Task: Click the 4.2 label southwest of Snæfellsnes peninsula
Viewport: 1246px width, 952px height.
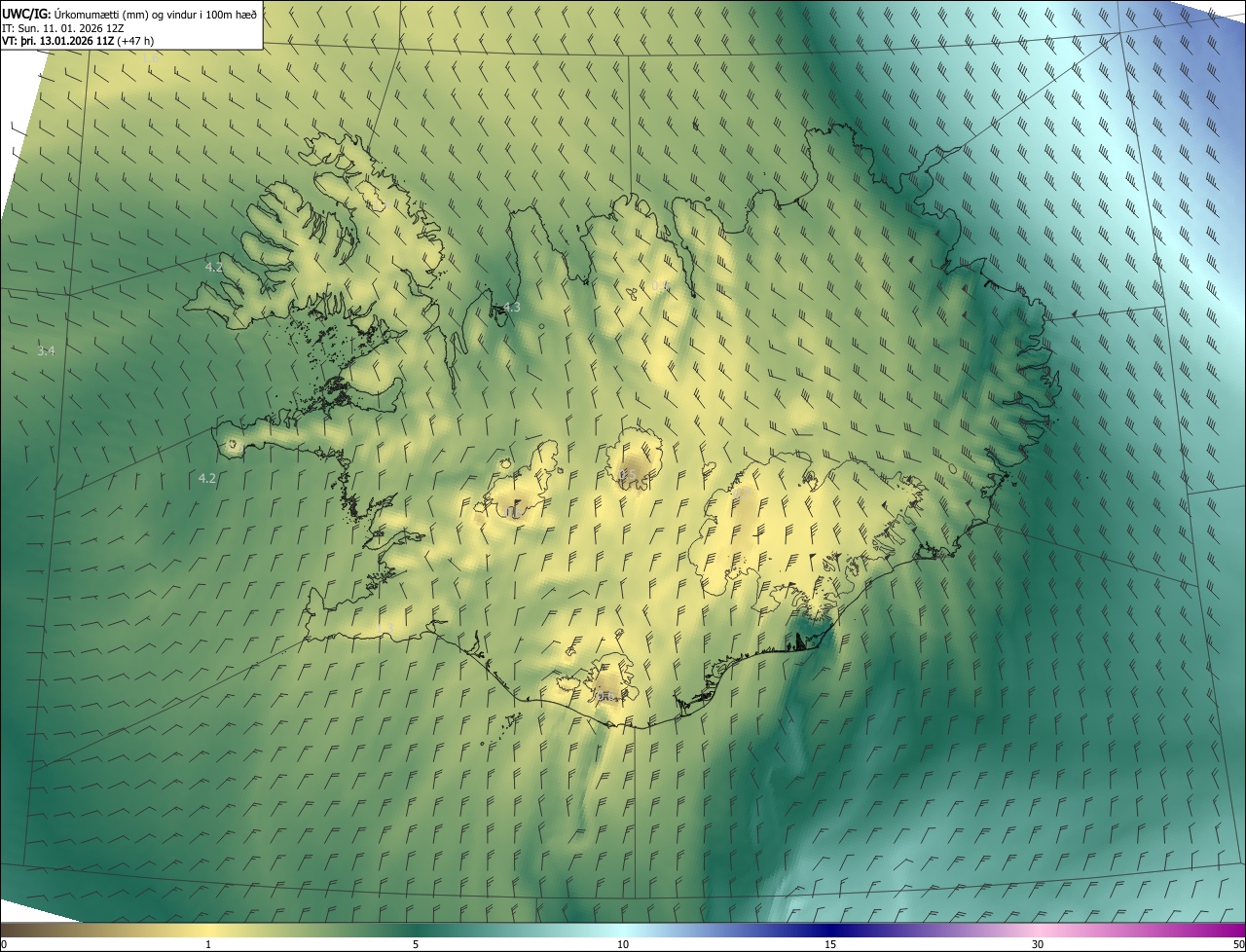Action: point(206,478)
